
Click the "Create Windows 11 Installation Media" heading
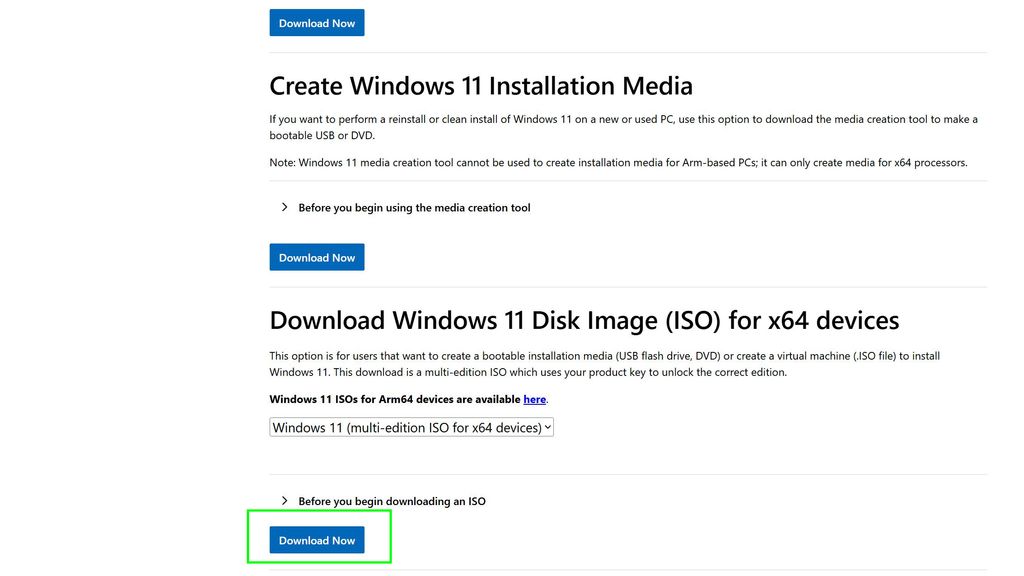(x=481, y=85)
